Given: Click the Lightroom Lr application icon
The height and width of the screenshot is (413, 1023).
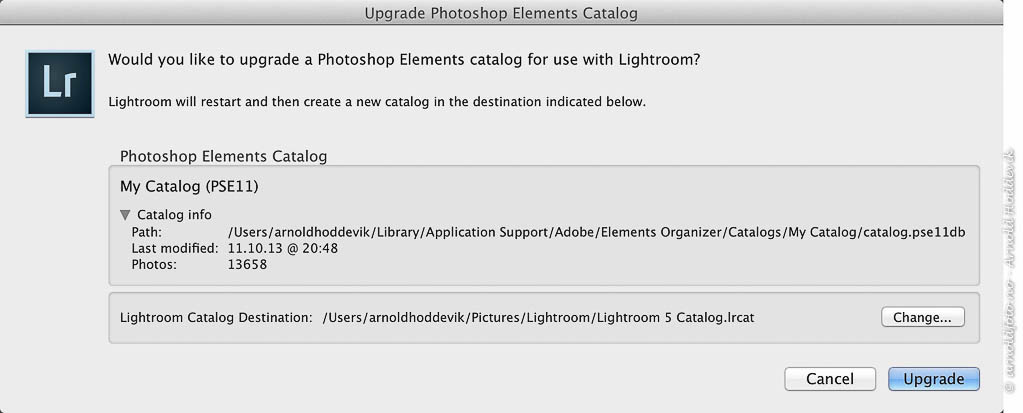Looking at the screenshot, I should 60,84.
